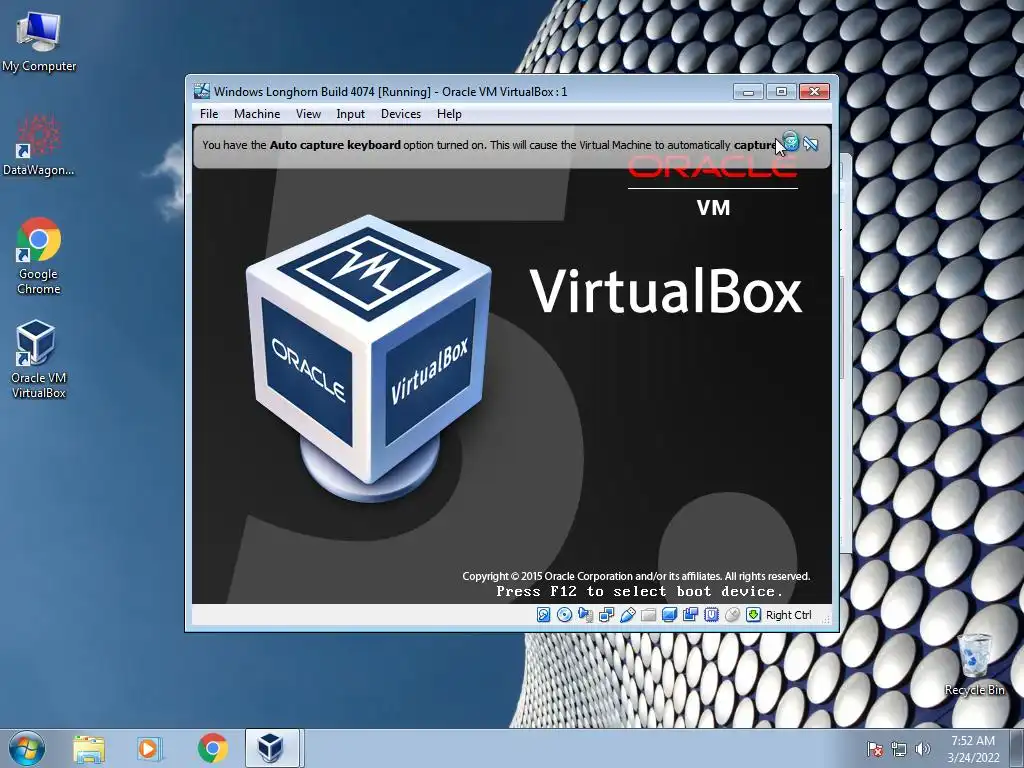Click the VirtualBox taskbar button

[272, 748]
